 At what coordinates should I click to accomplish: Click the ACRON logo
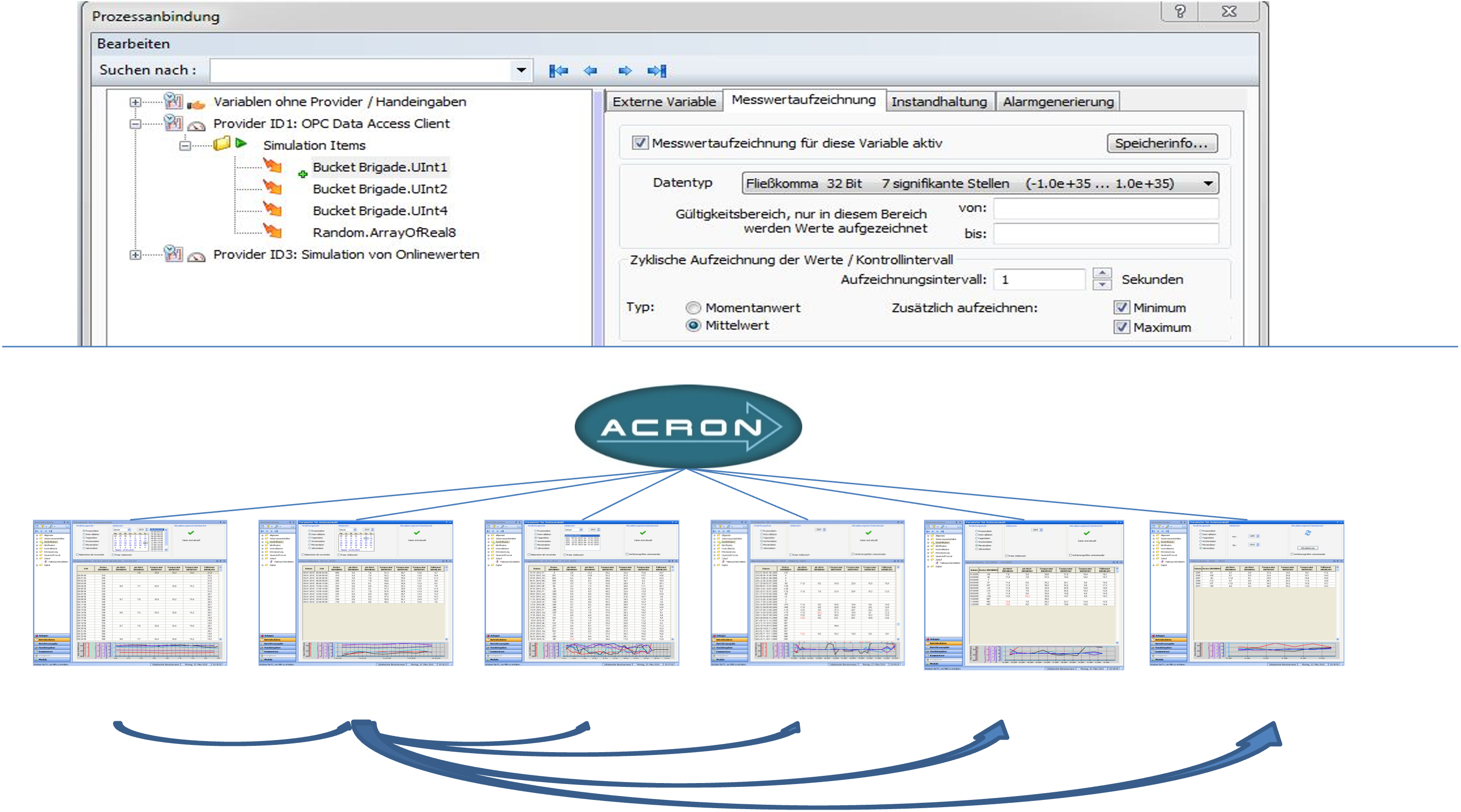pyautogui.click(x=688, y=426)
